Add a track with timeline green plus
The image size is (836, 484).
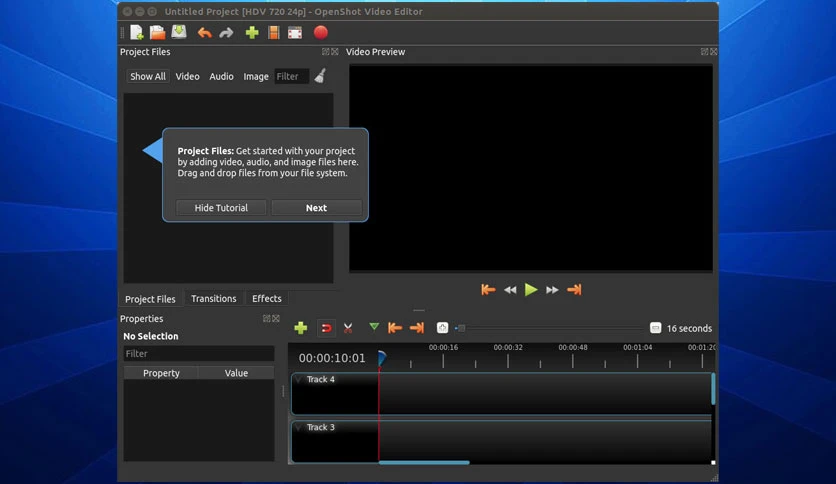(x=301, y=328)
